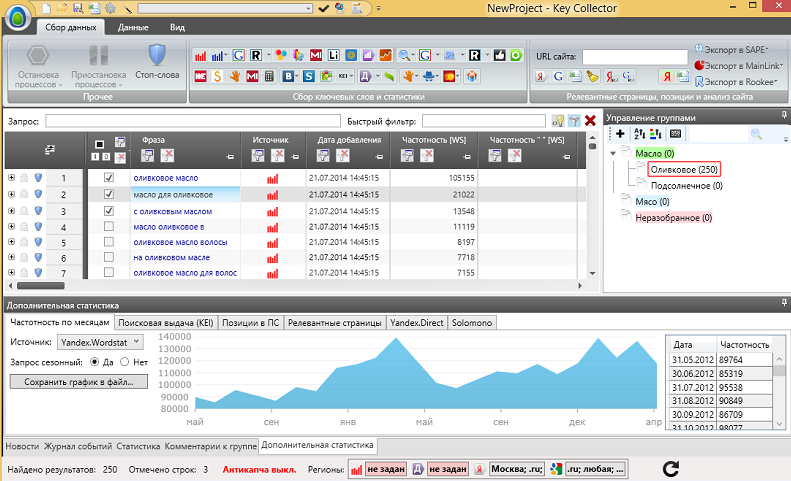Collapse the Масло group tree node
Screen dimensions: 791x481
(x=612, y=153)
